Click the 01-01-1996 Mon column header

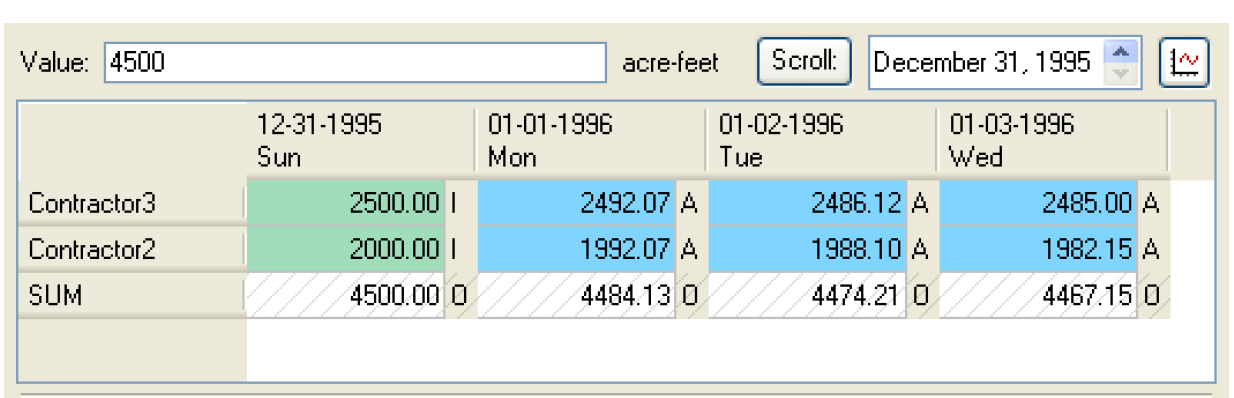[x=591, y=140]
